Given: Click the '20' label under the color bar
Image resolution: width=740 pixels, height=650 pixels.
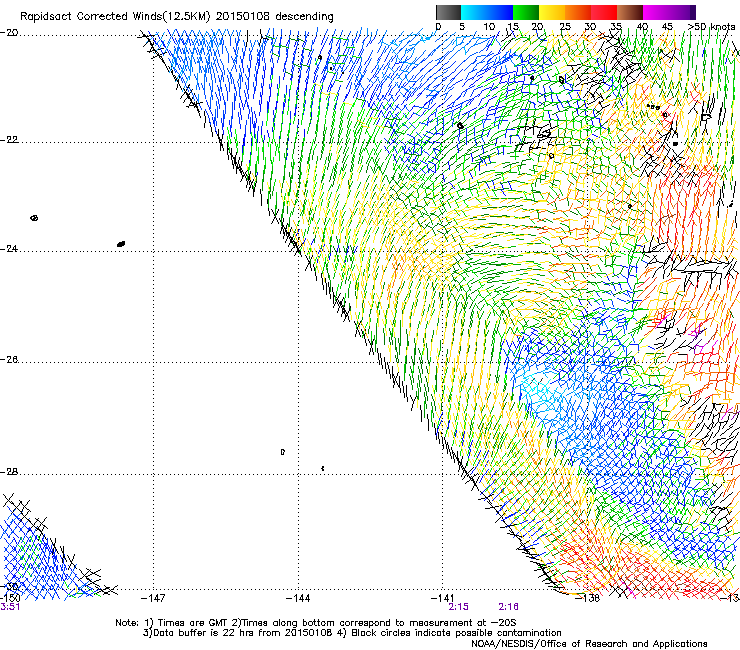Looking at the screenshot, I should point(537,26).
